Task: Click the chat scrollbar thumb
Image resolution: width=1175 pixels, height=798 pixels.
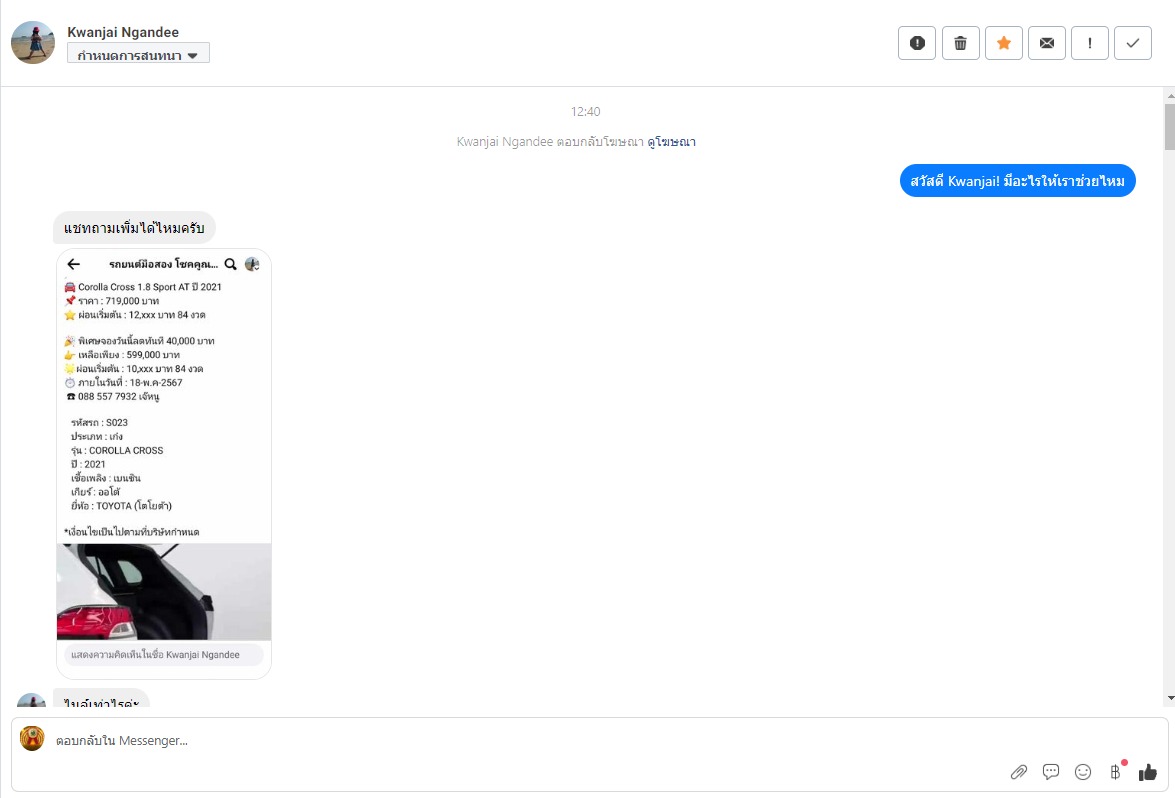Action: (1170, 127)
